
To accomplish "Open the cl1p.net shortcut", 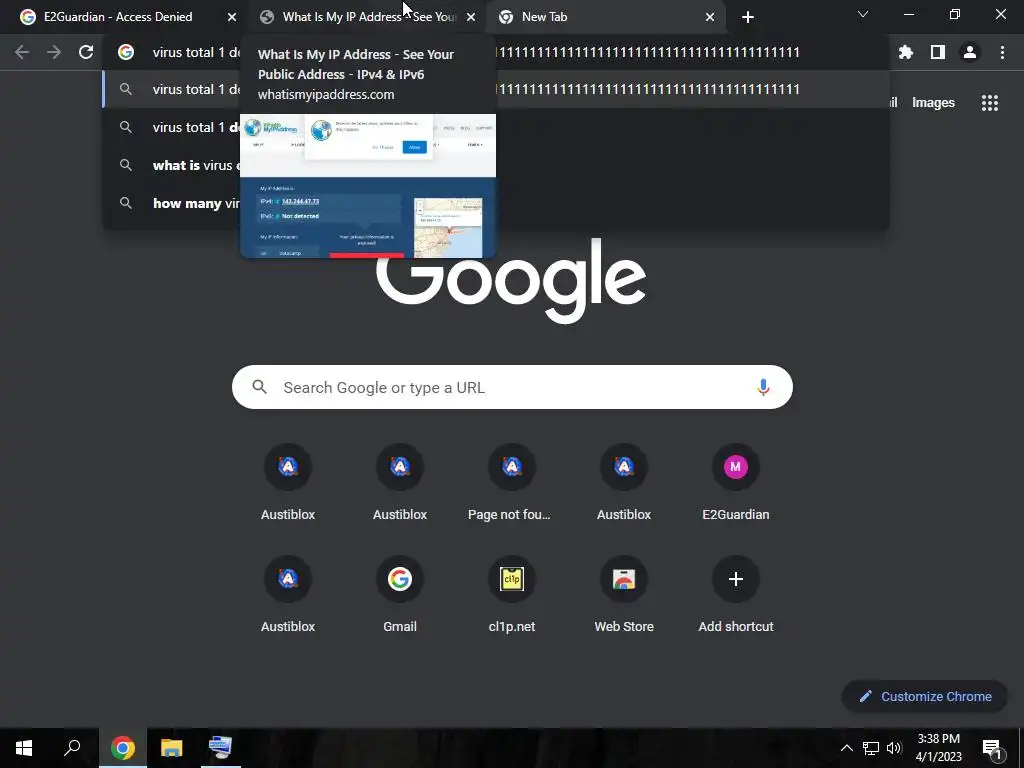I will coord(512,595).
